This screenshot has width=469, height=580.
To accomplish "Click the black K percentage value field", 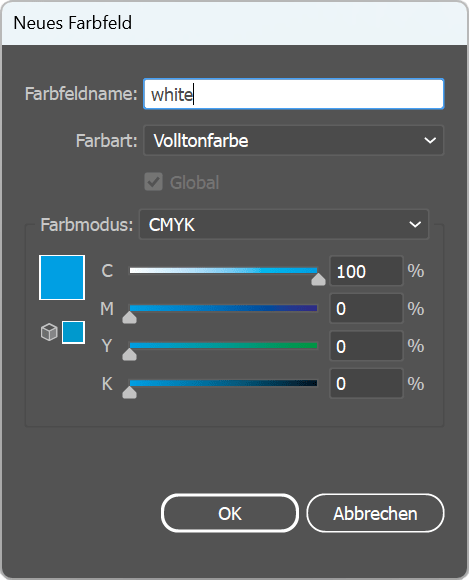I will [x=366, y=384].
